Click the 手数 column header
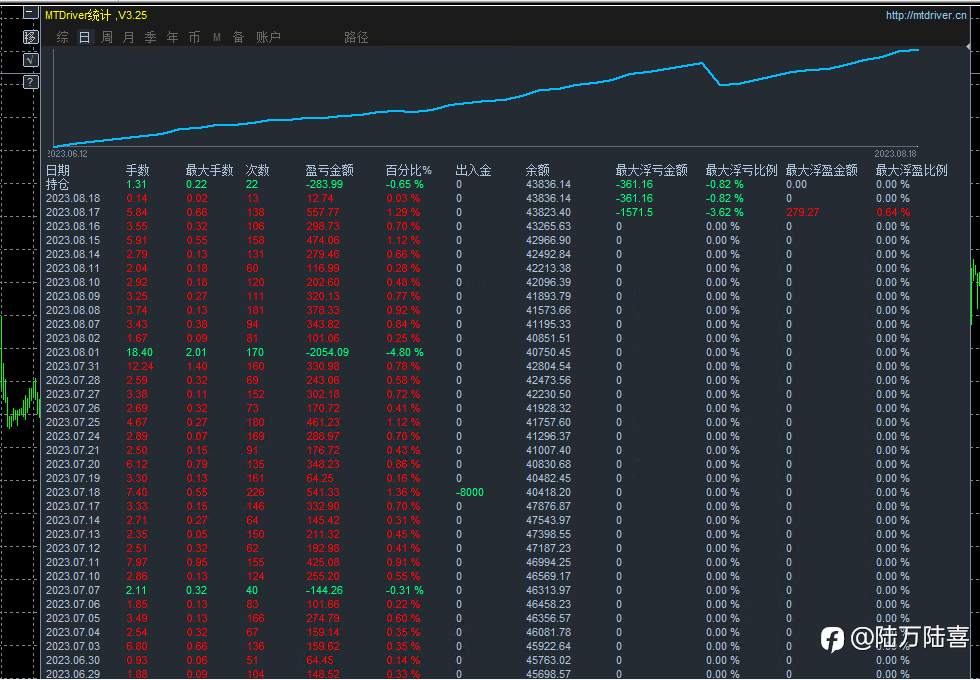This screenshot has width=980, height=680. (138, 170)
